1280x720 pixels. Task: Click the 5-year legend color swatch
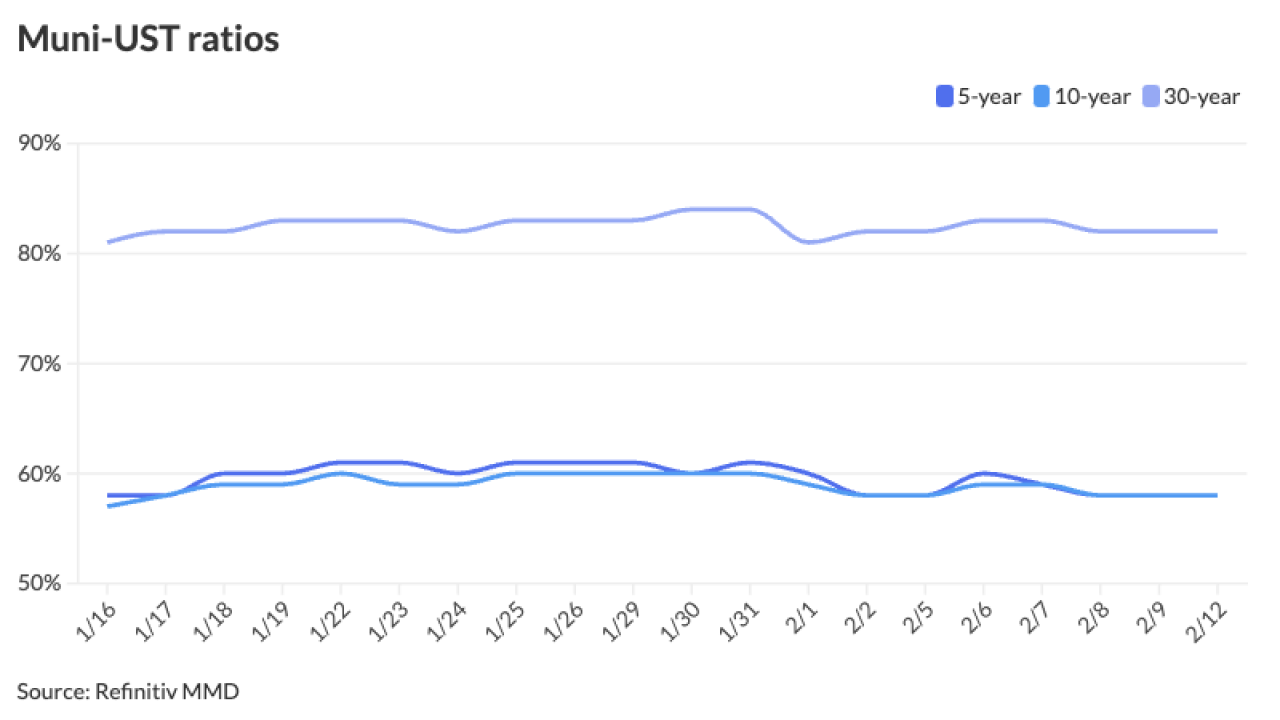tap(944, 97)
